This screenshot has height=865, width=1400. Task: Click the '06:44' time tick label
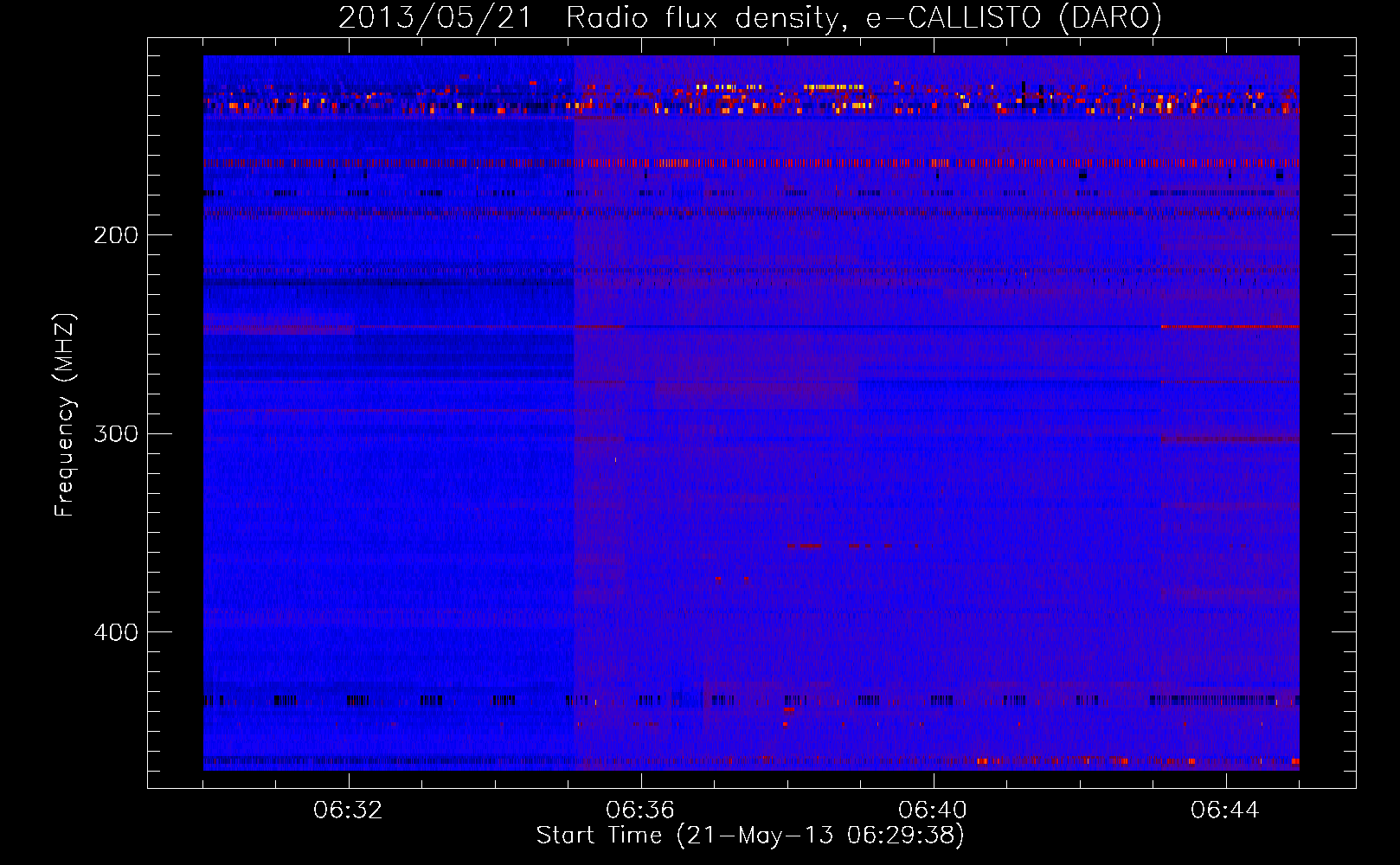tap(1225, 811)
